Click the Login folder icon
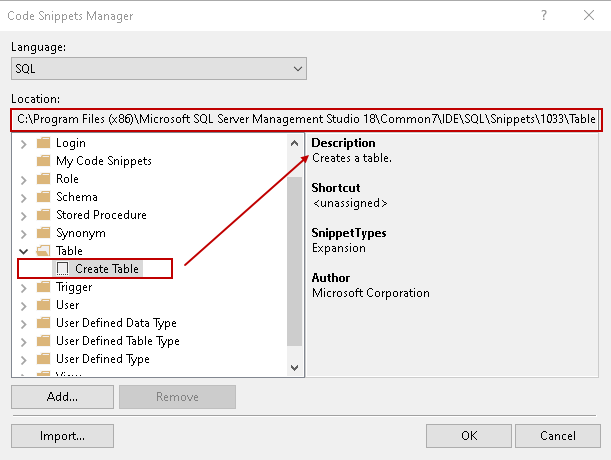 pyautogui.click(x=43, y=143)
